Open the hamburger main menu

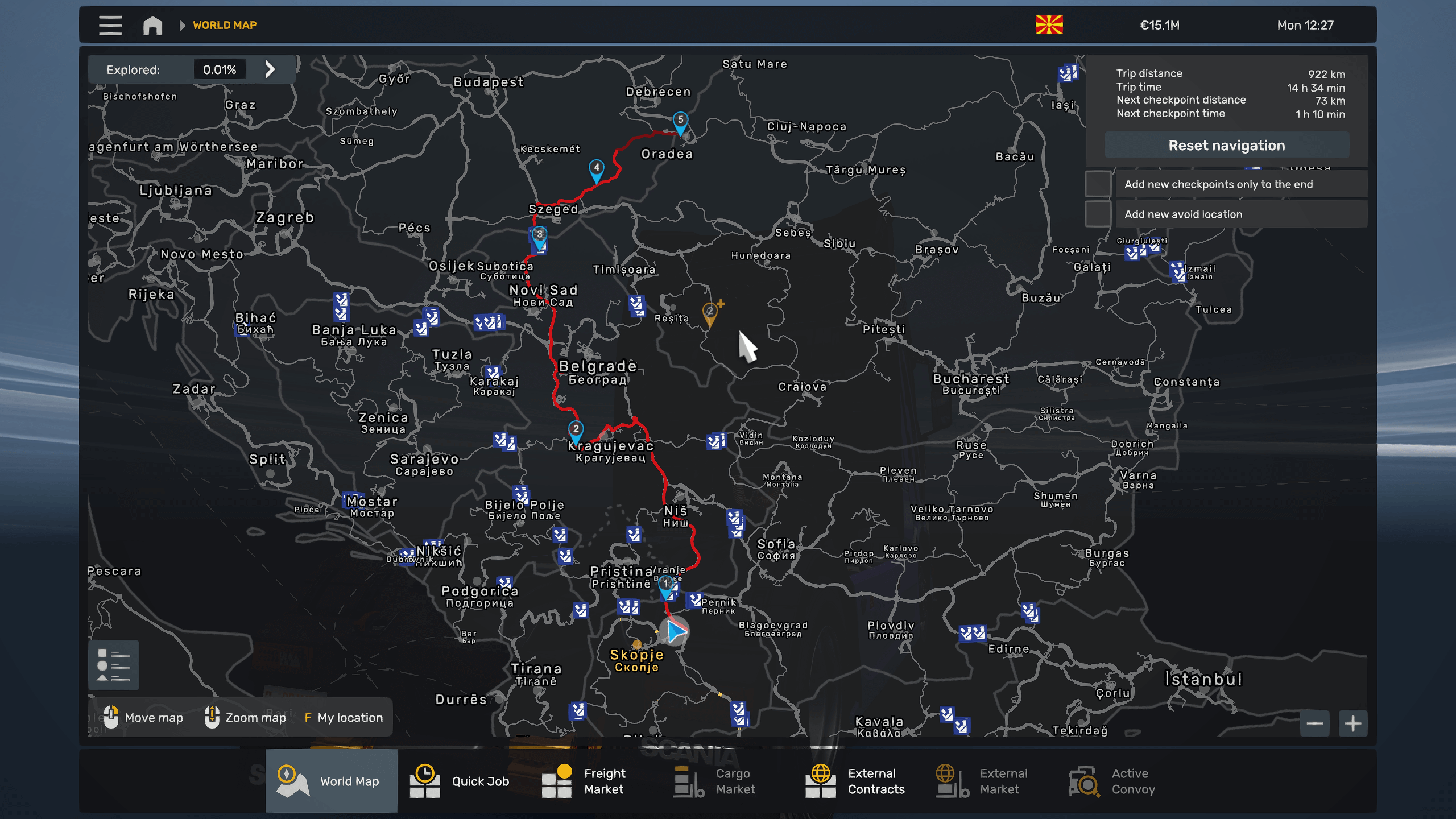pos(110,25)
